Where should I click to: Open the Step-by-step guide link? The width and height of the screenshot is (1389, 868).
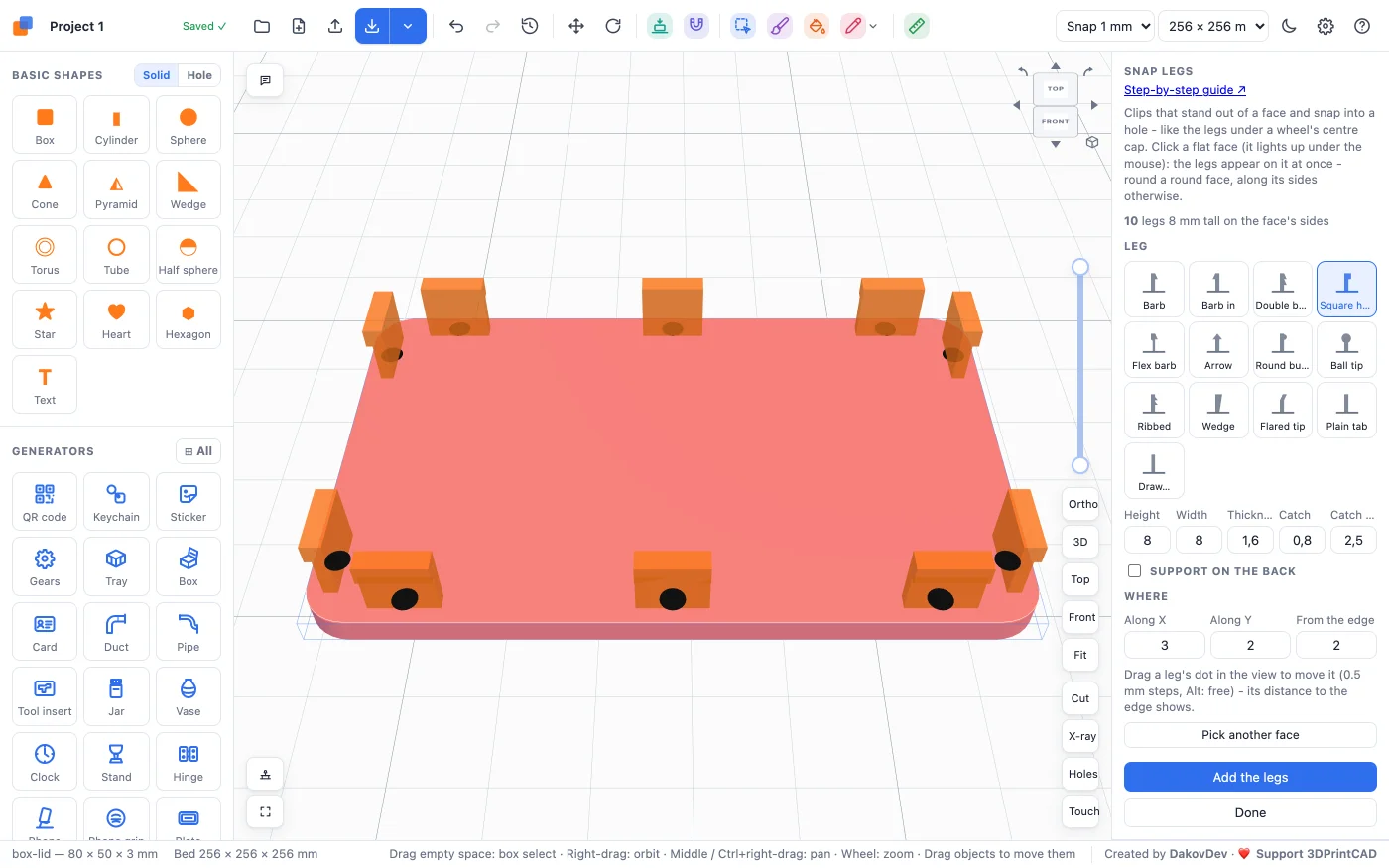click(1185, 90)
